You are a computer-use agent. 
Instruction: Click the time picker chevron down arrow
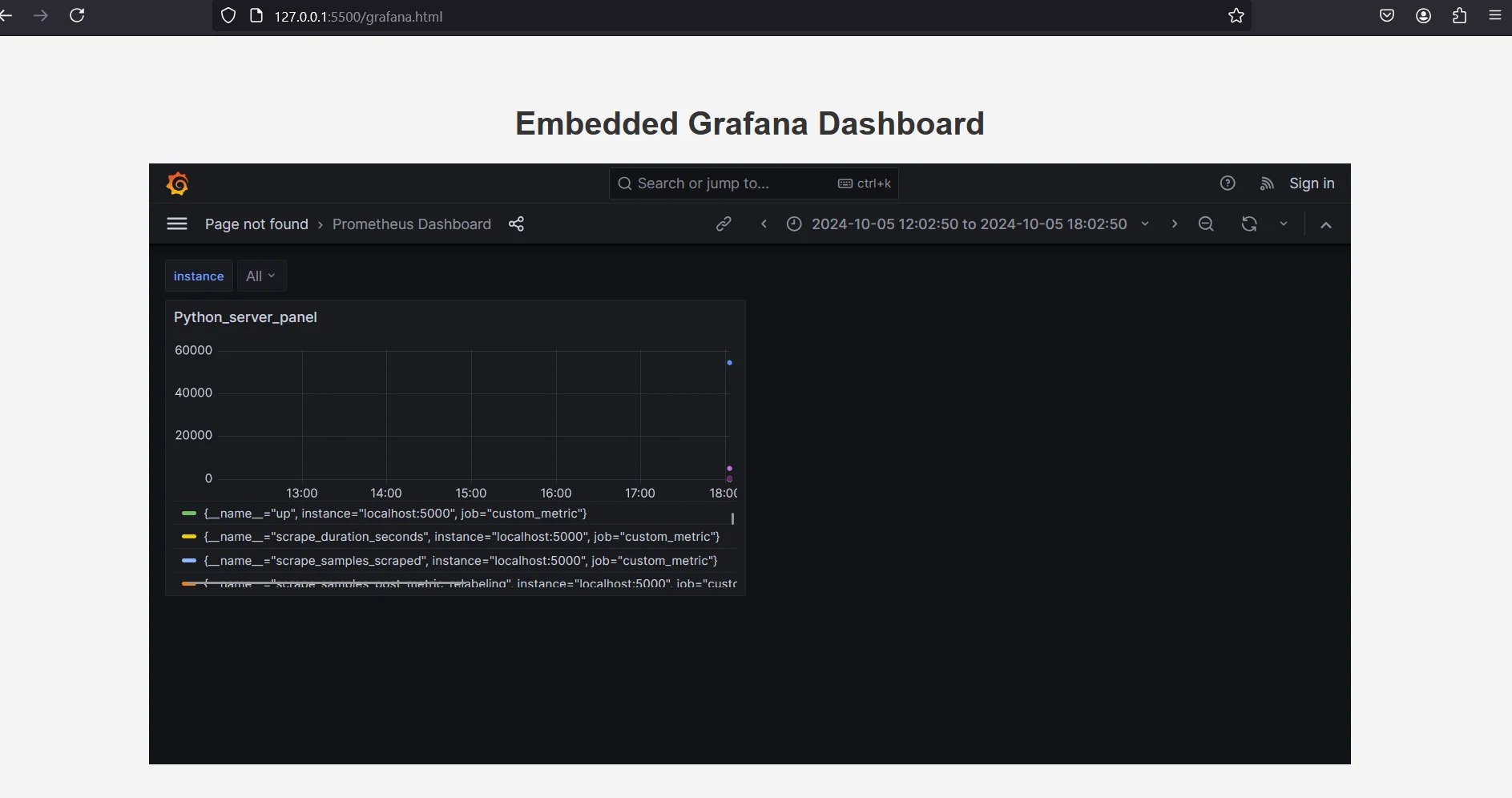point(1145,224)
